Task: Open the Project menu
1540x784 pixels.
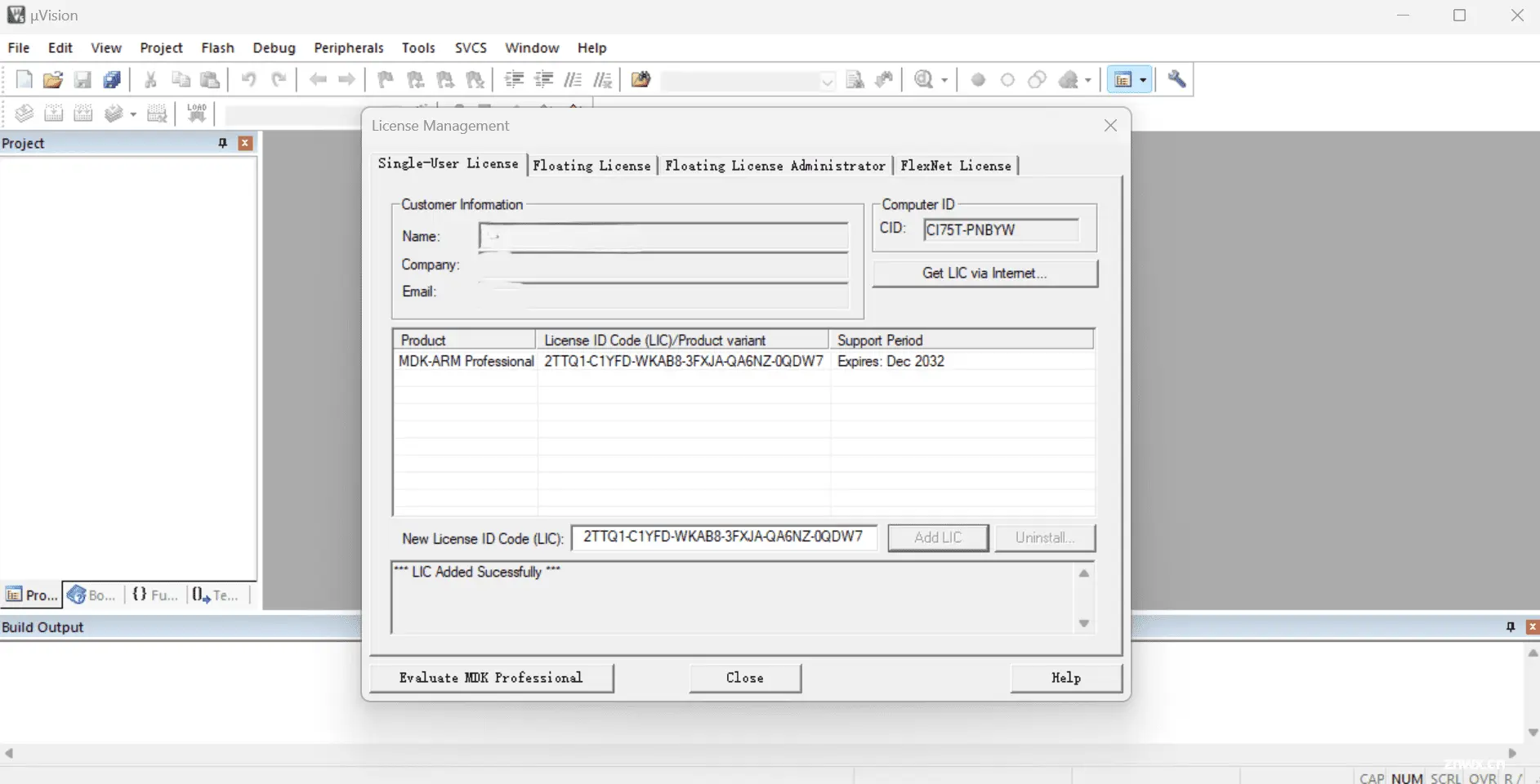Action: click(x=161, y=48)
